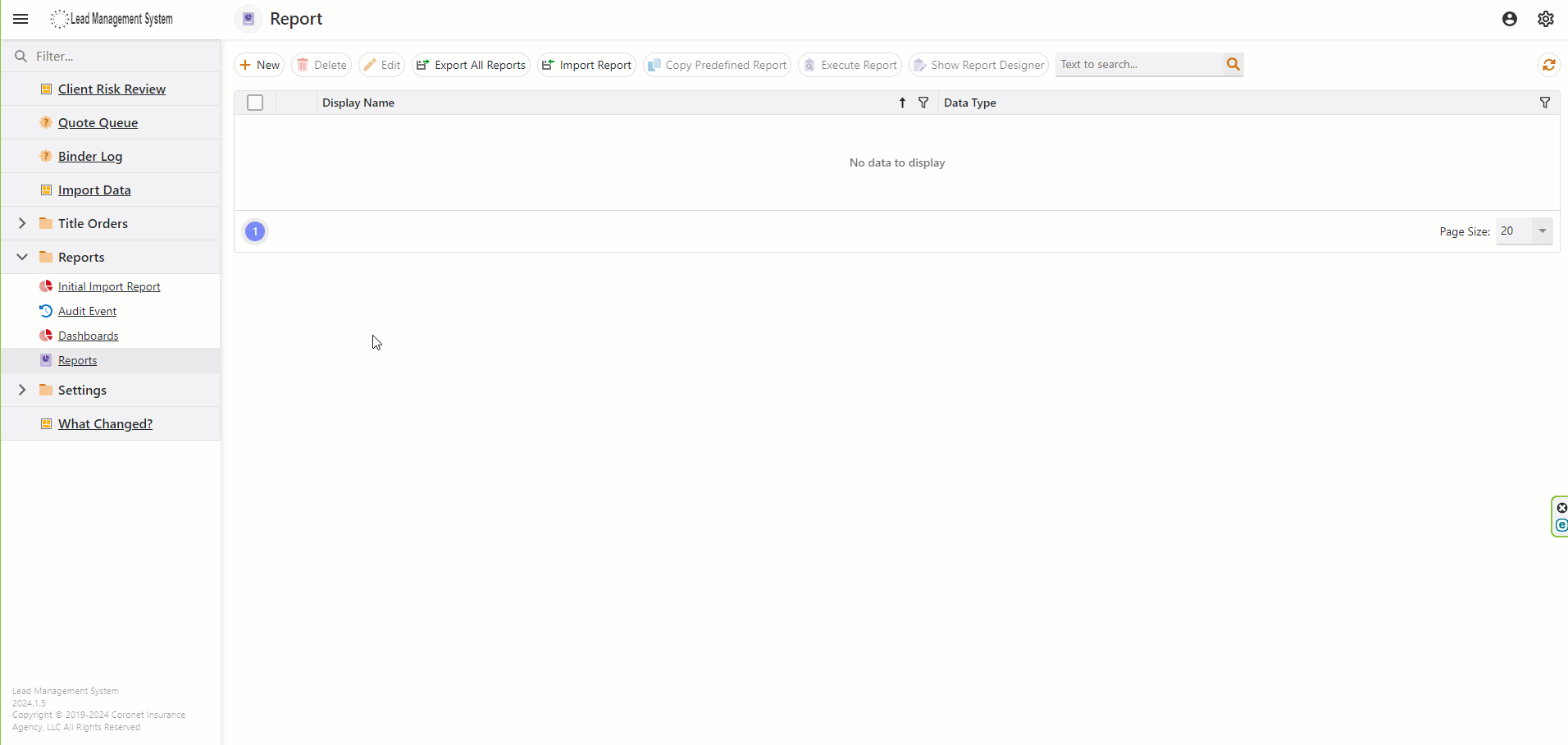The image size is (1568, 745).
Task: Expand the Title Orders folder
Action: click(22, 223)
